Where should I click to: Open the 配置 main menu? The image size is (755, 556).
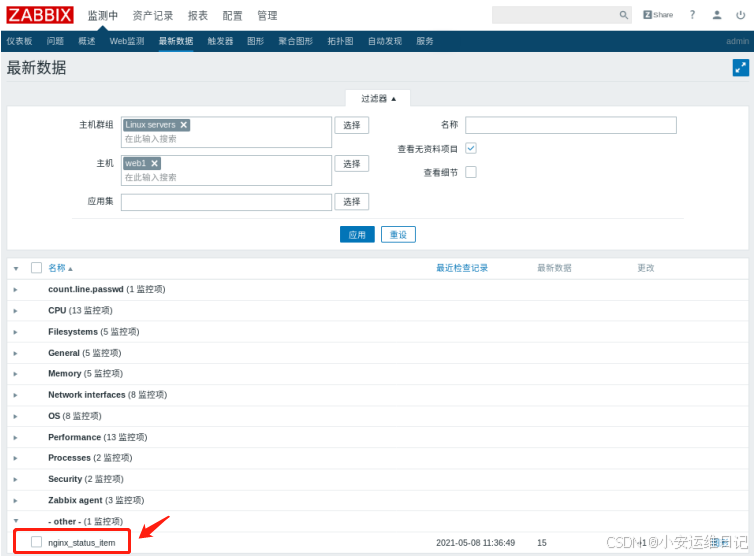click(x=233, y=15)
